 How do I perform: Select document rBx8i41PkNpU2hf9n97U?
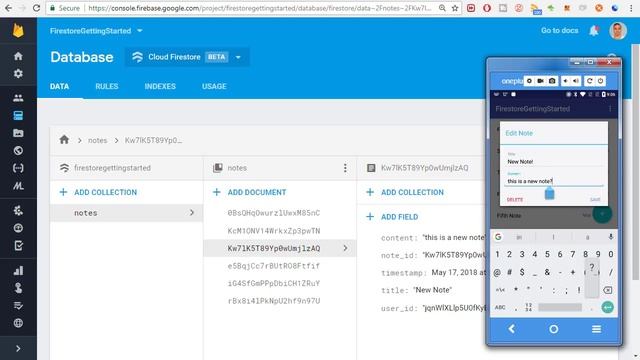click(273, 301)
